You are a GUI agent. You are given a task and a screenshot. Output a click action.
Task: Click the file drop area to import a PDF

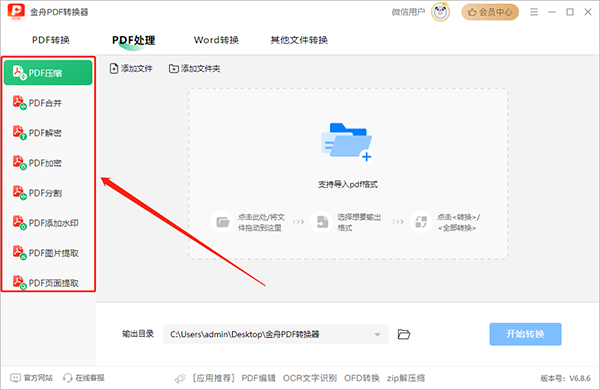(348, 174)
